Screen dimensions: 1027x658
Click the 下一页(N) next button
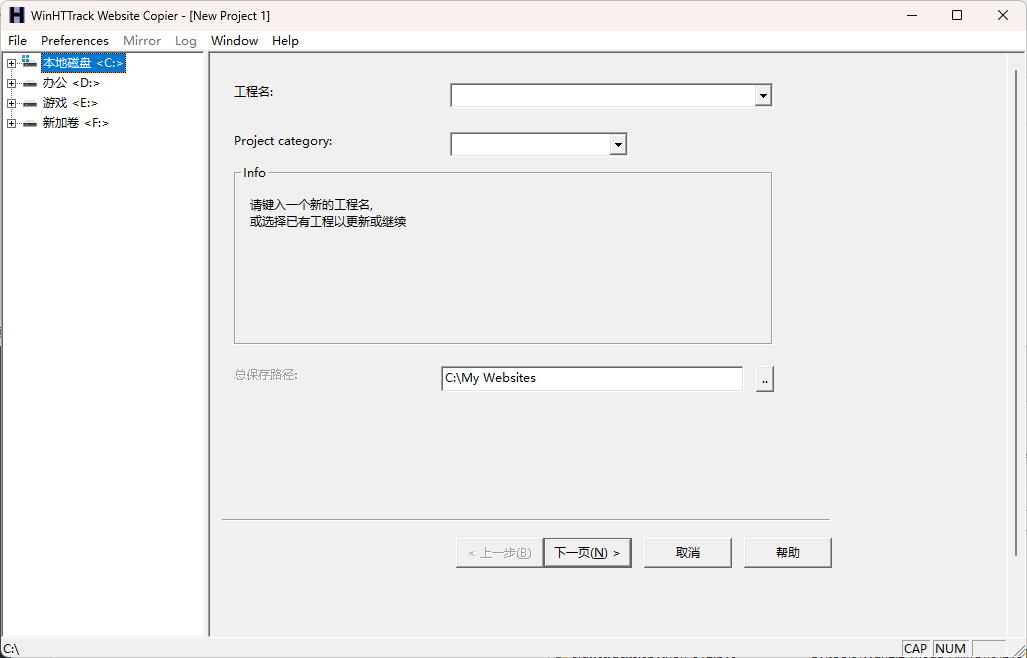588,553
